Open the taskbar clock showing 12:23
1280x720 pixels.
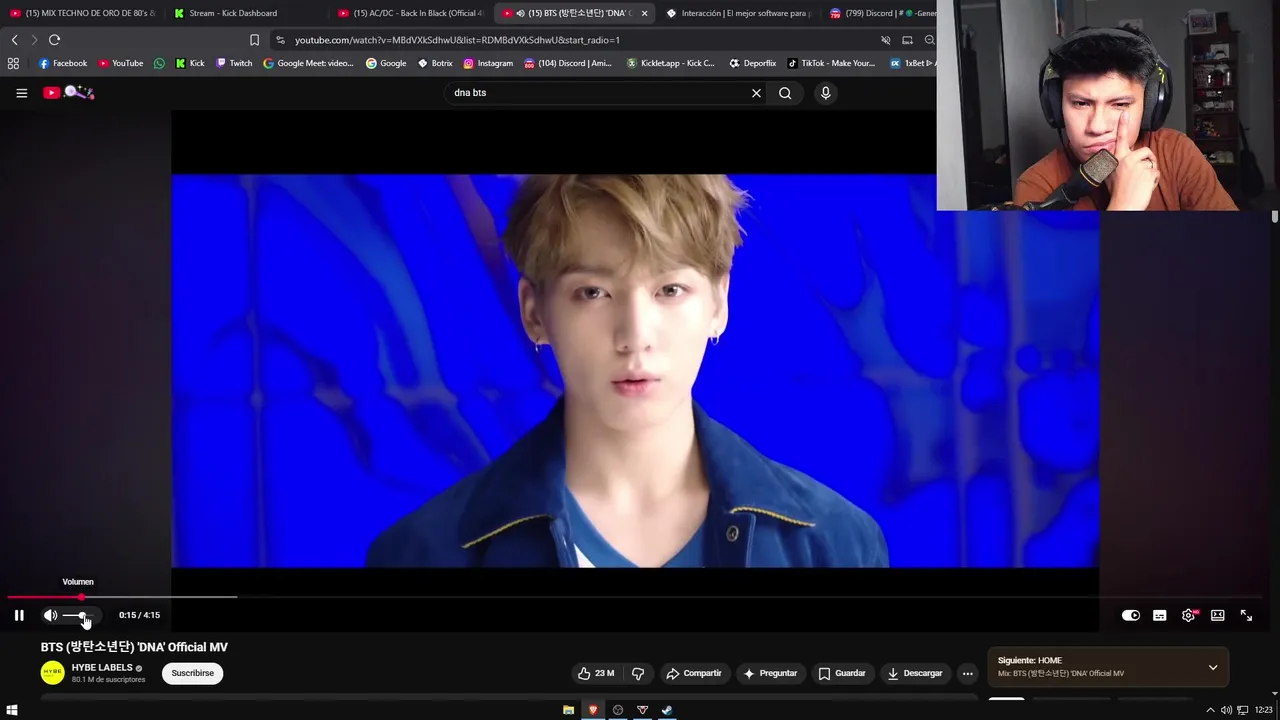tap(1264, 710)
